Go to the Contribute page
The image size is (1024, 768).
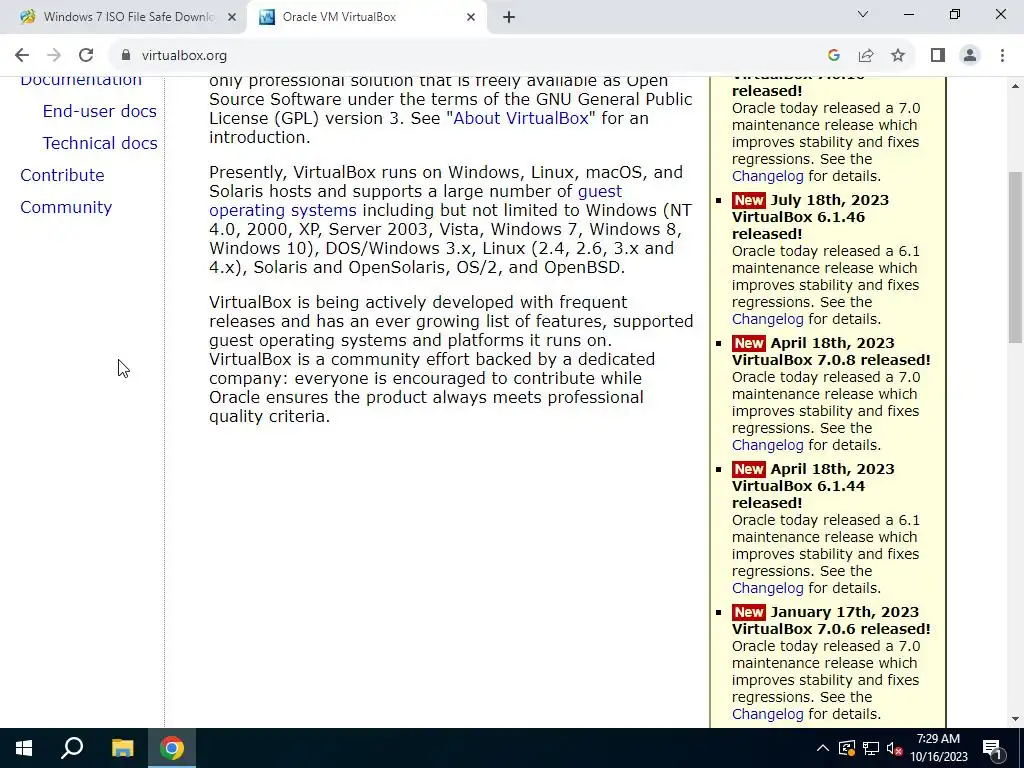click(x=62, y=175)
